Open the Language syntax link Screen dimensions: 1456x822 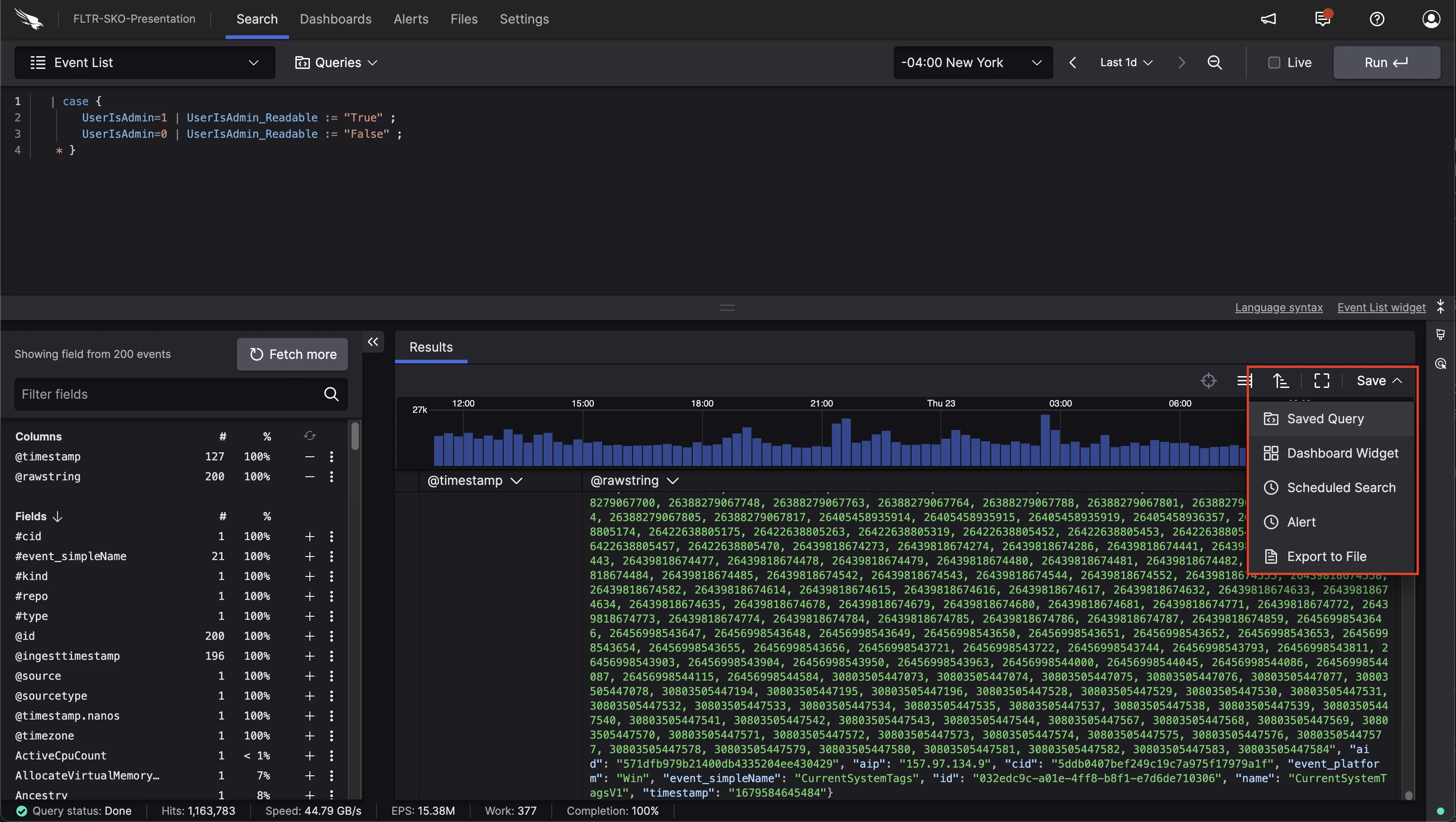click(x=1278, y=307)
